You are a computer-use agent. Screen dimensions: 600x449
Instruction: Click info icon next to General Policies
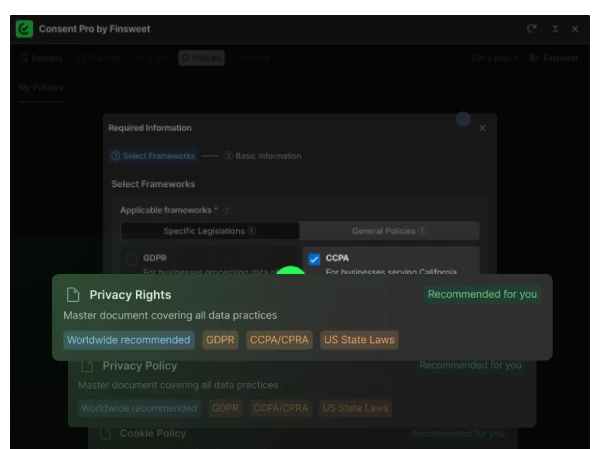422,231
